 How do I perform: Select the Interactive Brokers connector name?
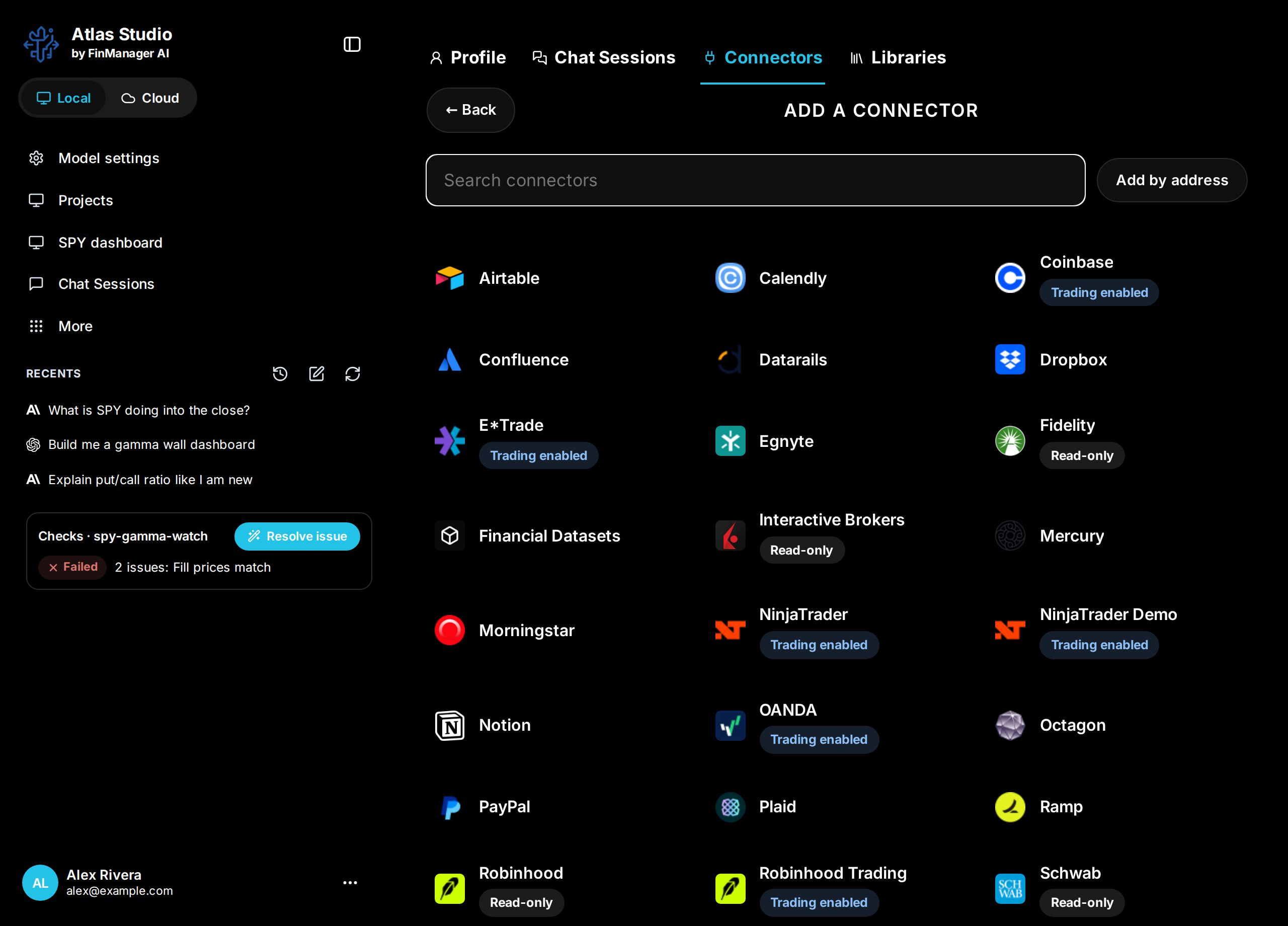[x=831, y=520]
